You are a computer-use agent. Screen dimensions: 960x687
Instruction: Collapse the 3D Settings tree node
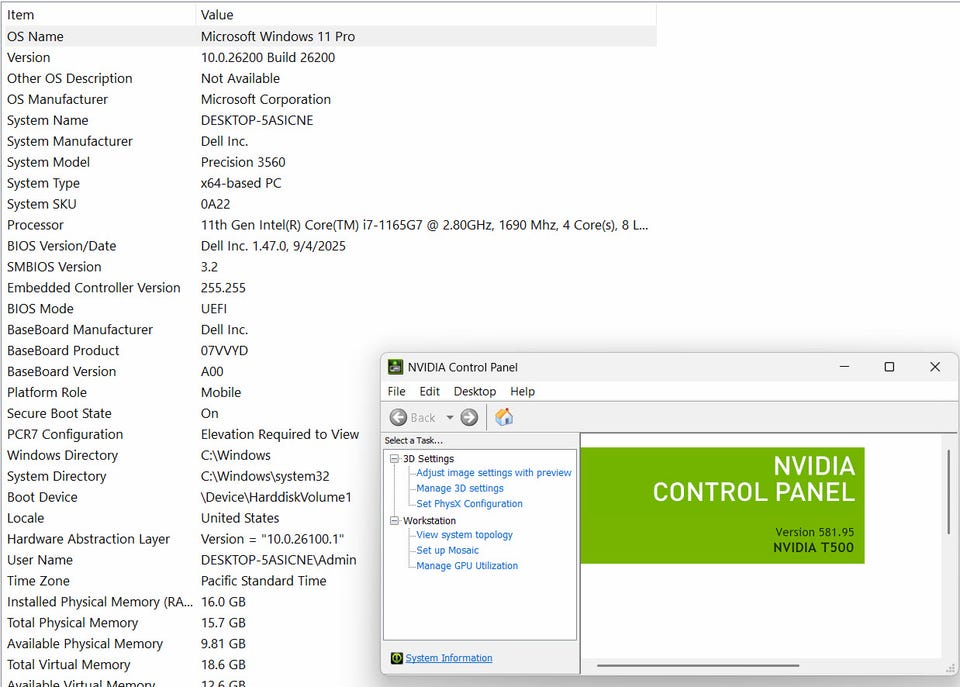click(395, 459)
